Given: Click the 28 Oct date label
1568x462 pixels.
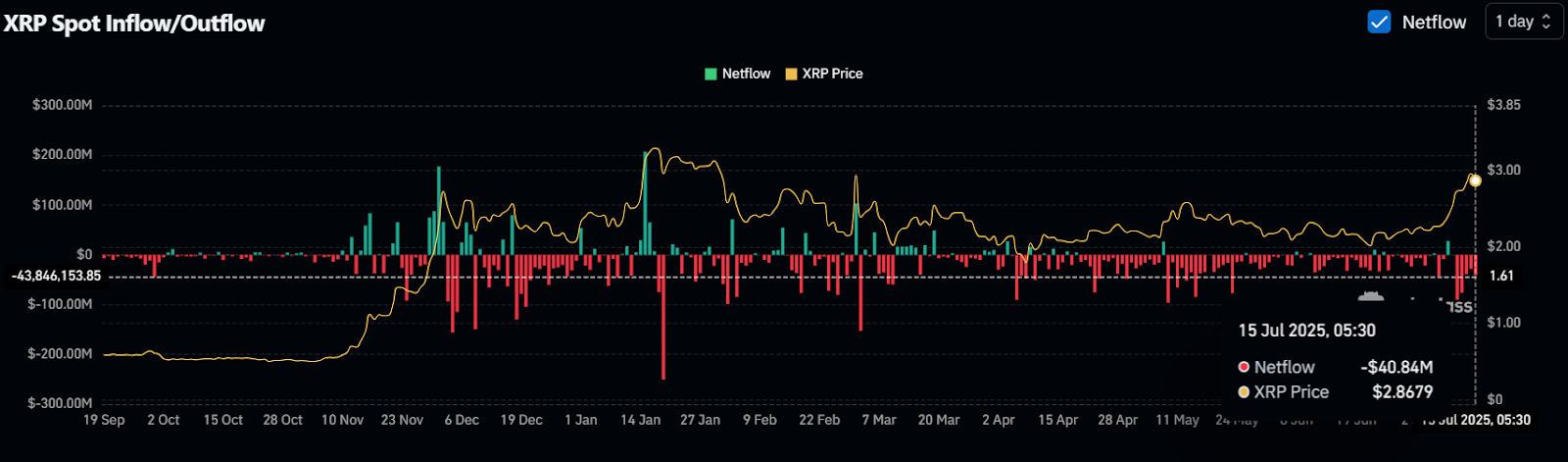Looking at the screenshot, I should tap(283, 420).
